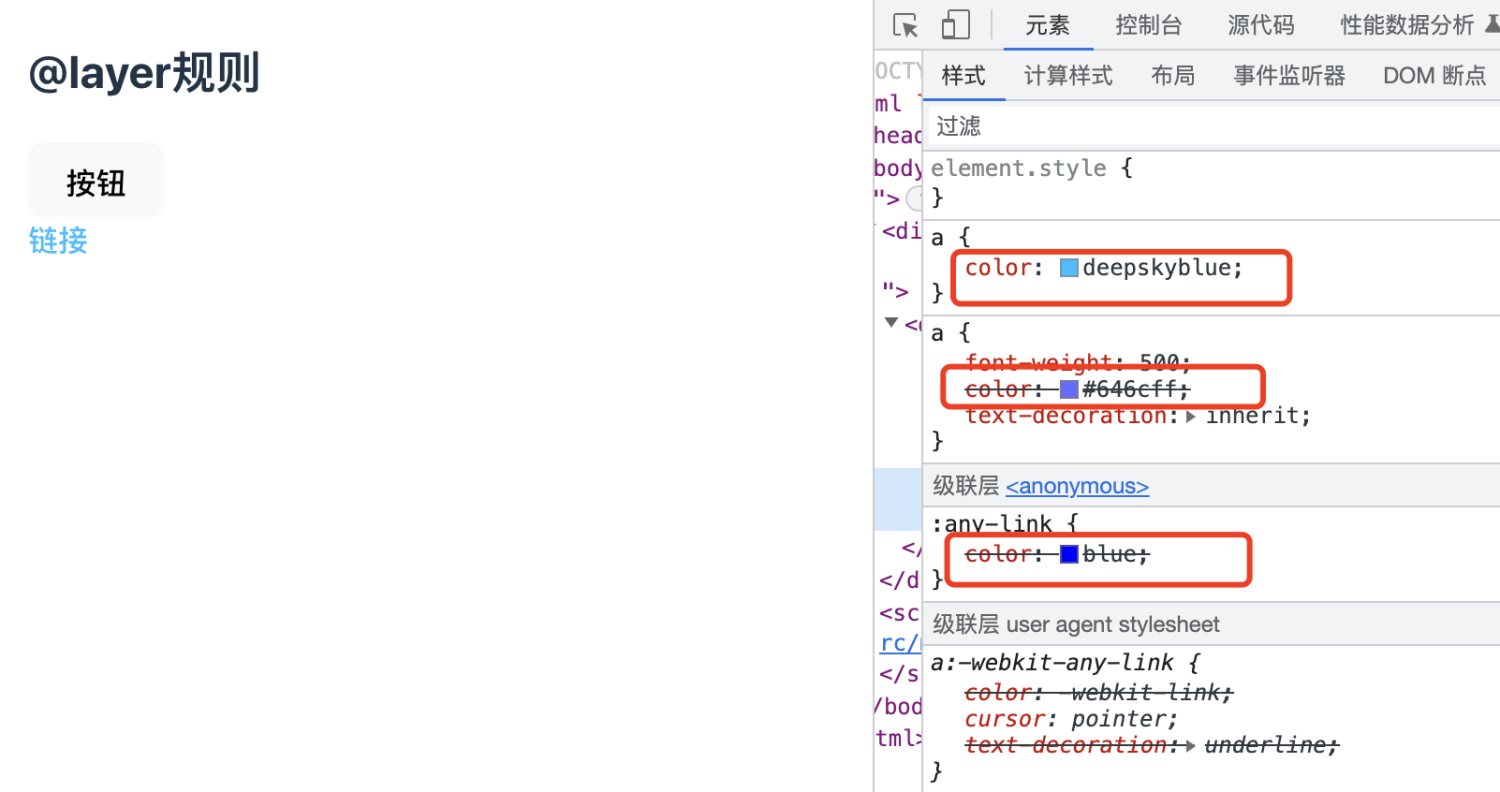Click the font-weight: 500 declaration
The image size is (1500, 792).
(x=1078, y=362)
